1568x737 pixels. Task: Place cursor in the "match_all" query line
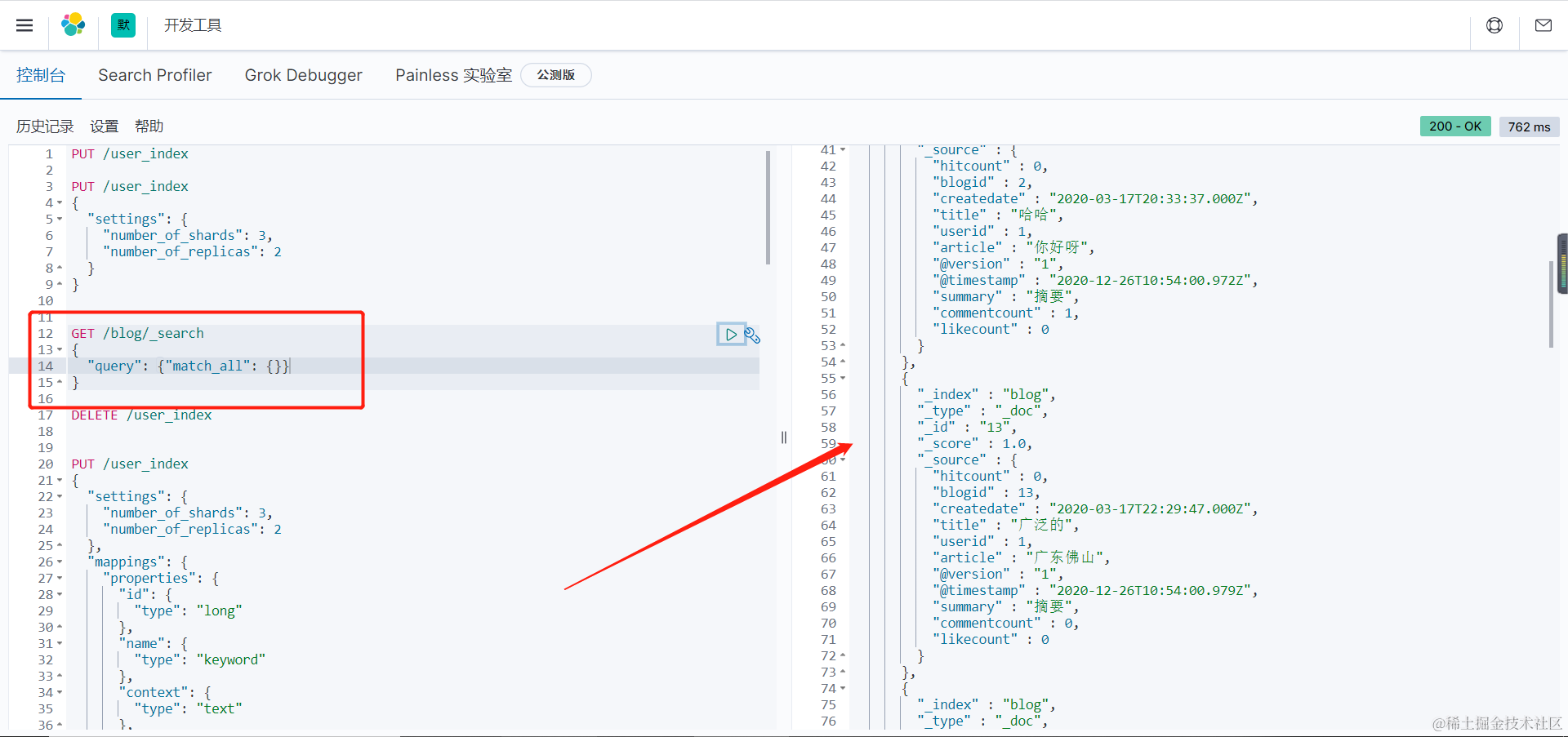pyautogui.click(x=189, y=366)
